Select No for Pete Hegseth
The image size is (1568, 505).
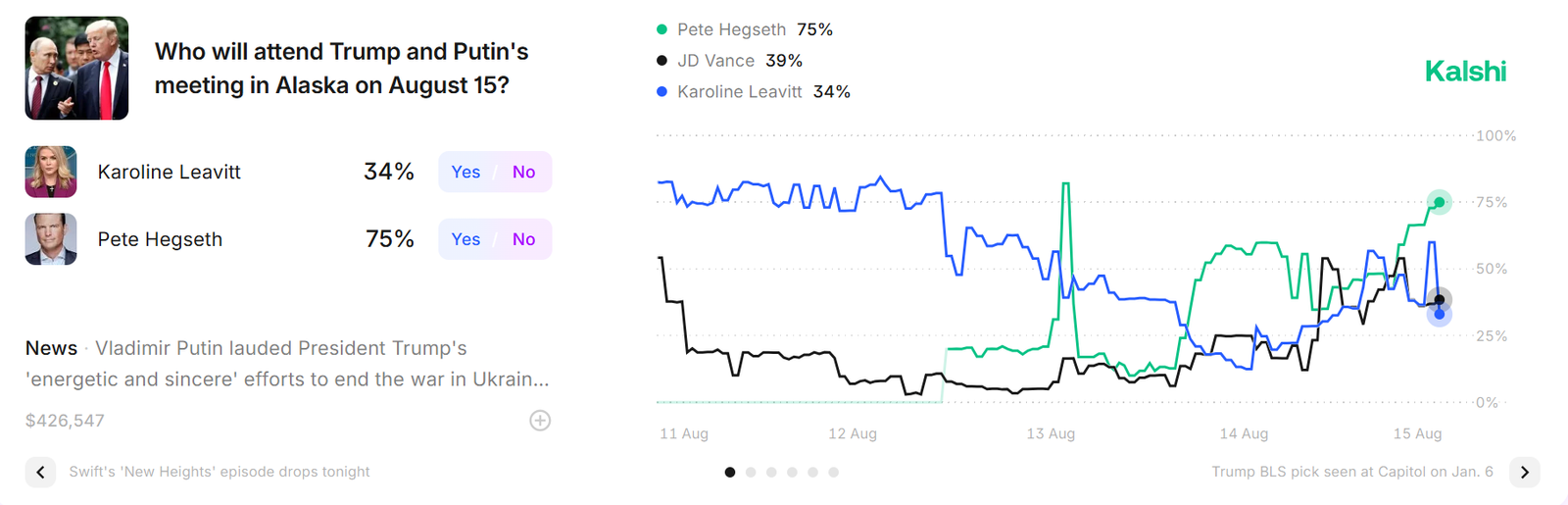tap(523, 239)
